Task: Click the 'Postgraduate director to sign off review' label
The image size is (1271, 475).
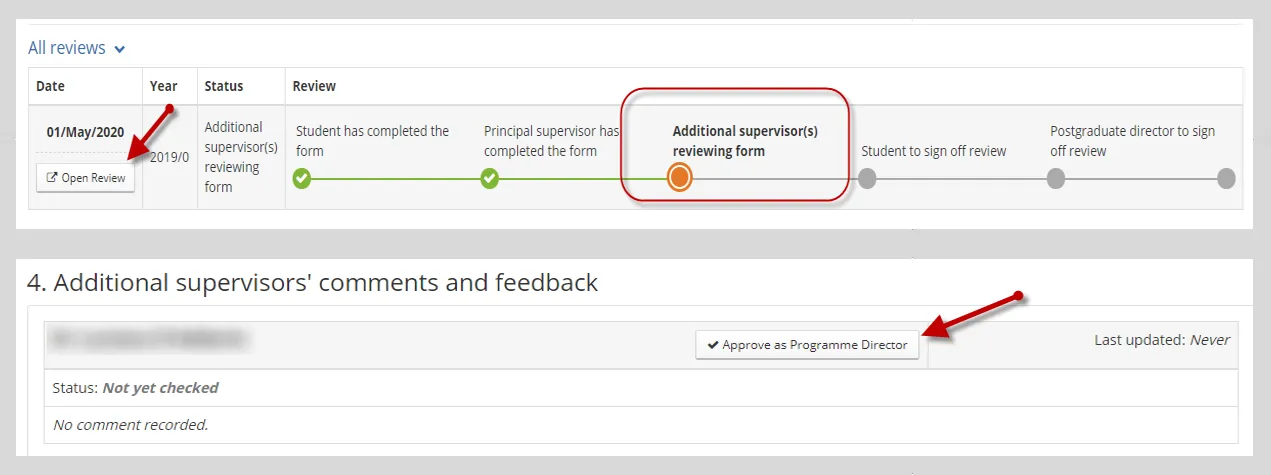Action: click(x=1132, y=141)
